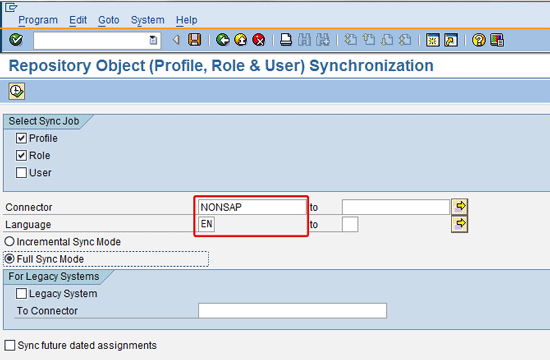Image resolution: width=550 pixels, height=360 pixels.
Task: Click the To Connector input field
Action: tap(293, 311)
